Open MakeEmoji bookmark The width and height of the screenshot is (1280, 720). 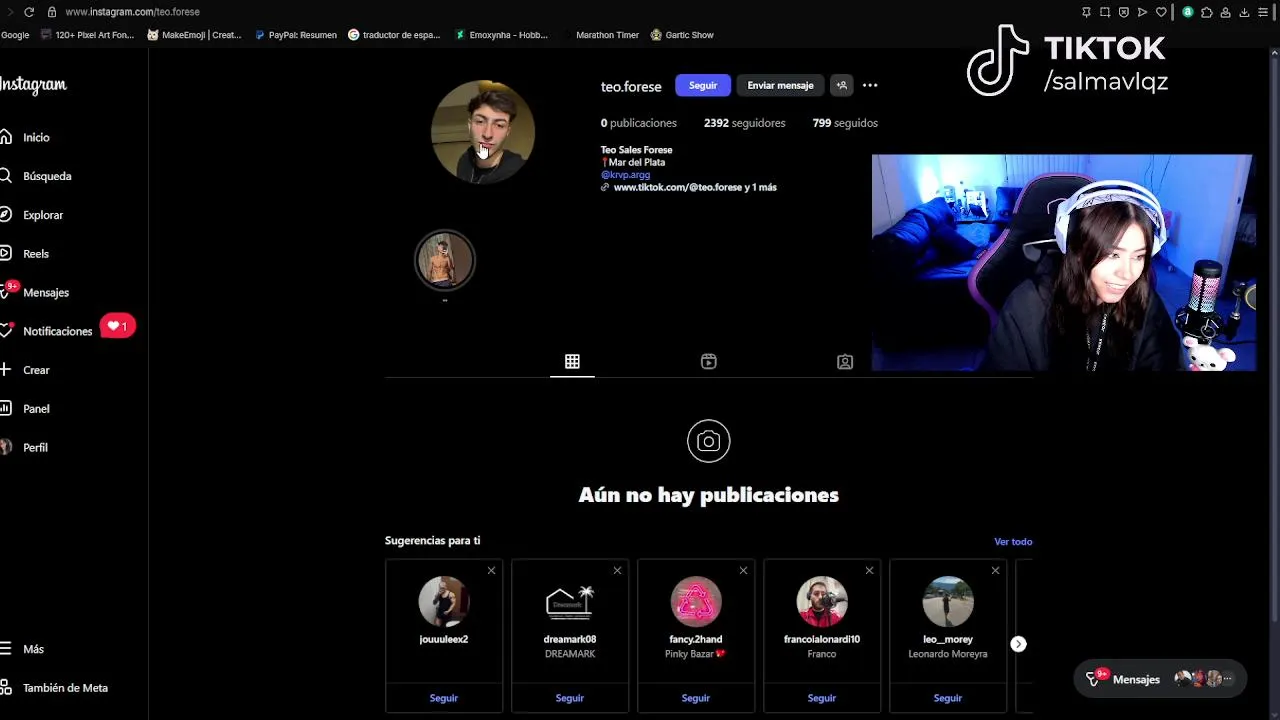194,35
